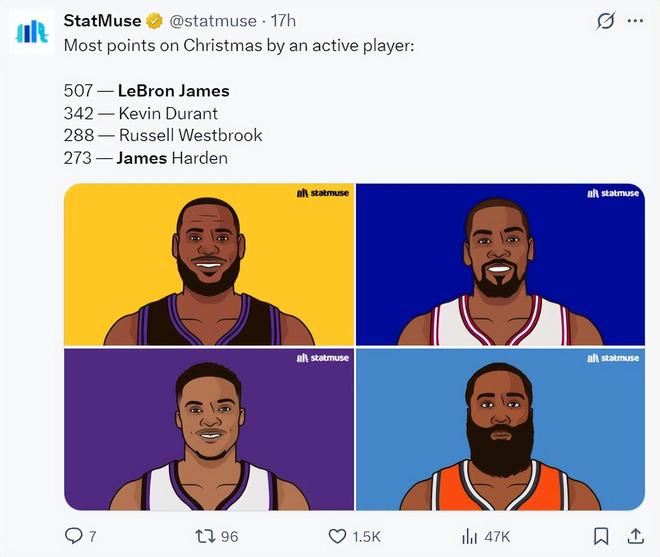
Task: Bookmark this post
Action: pos(601,537)
